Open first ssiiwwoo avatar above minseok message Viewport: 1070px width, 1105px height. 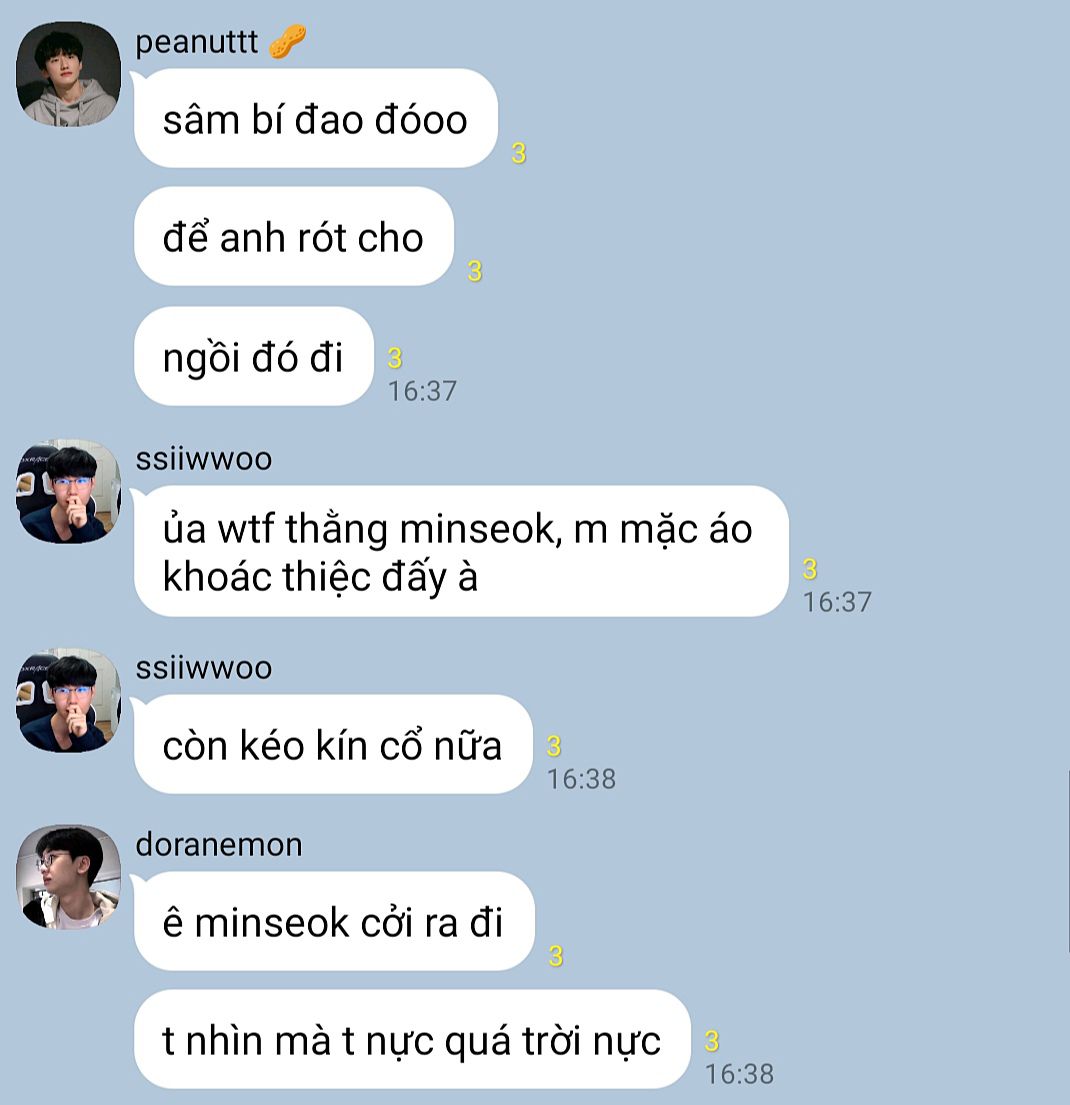(x=68, y=491)
